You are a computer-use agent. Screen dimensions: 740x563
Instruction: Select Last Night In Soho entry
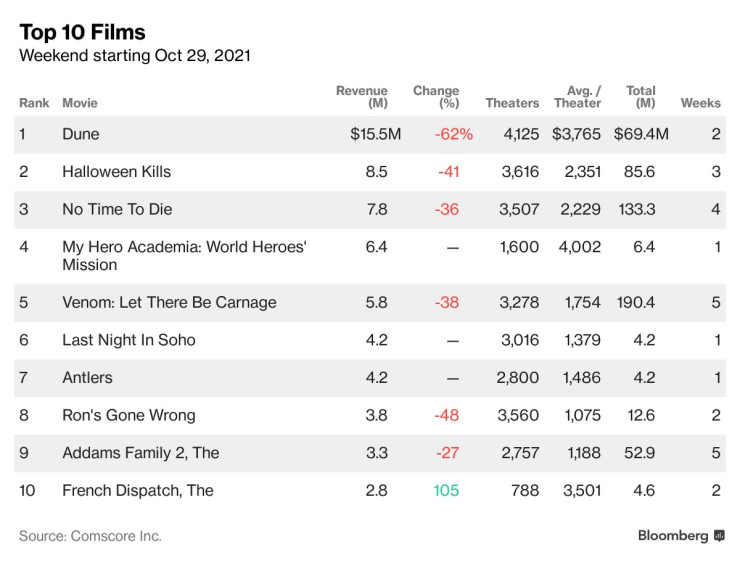pos(129,340)
